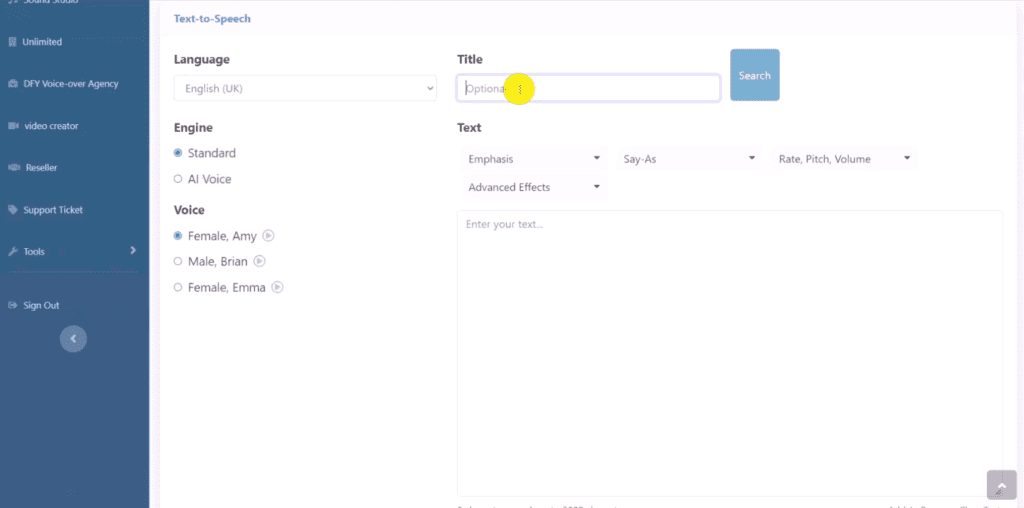Choose the Male, Brian voice
The width and height of the screenshot is (1024, 508).
click(178, 261)
